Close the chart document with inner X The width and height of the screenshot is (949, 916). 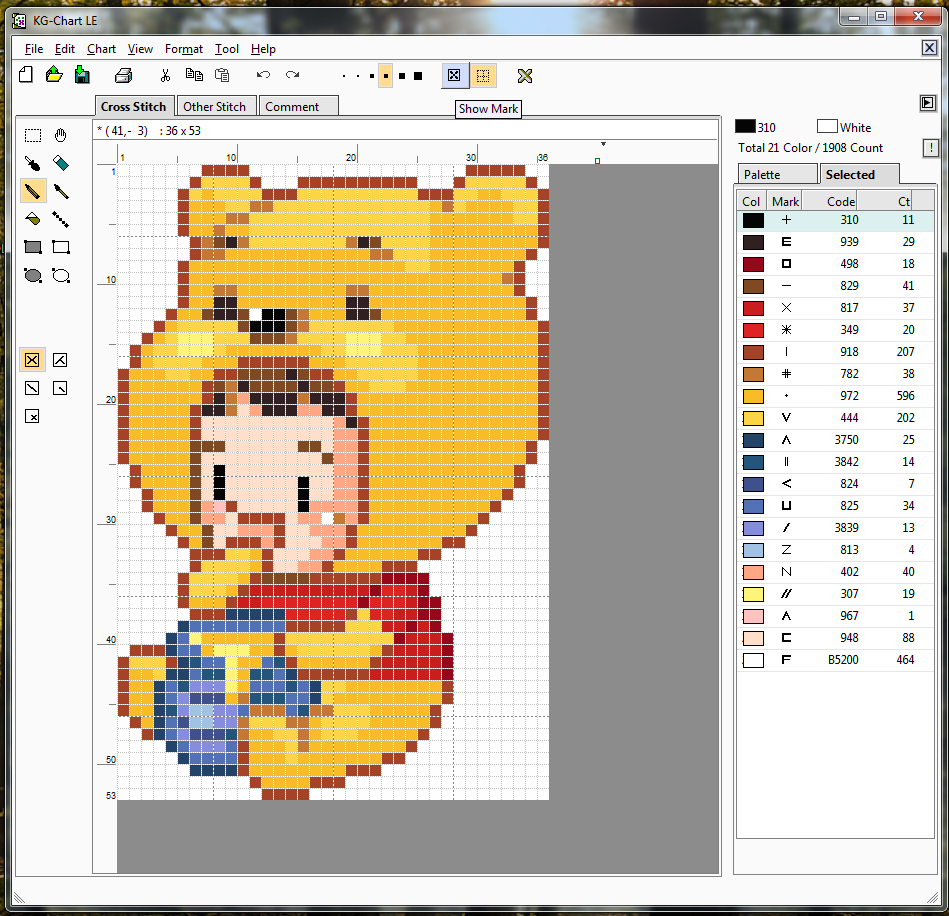point(929,48)
